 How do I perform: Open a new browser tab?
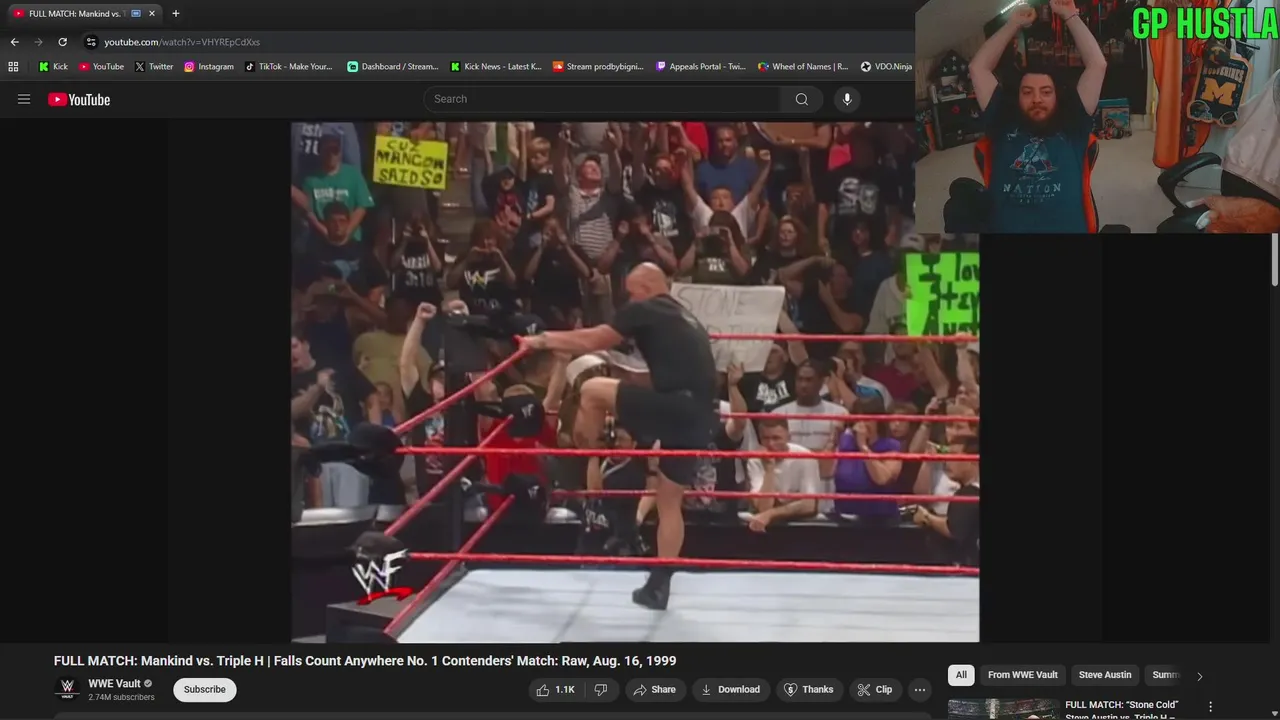coord(176,14)
